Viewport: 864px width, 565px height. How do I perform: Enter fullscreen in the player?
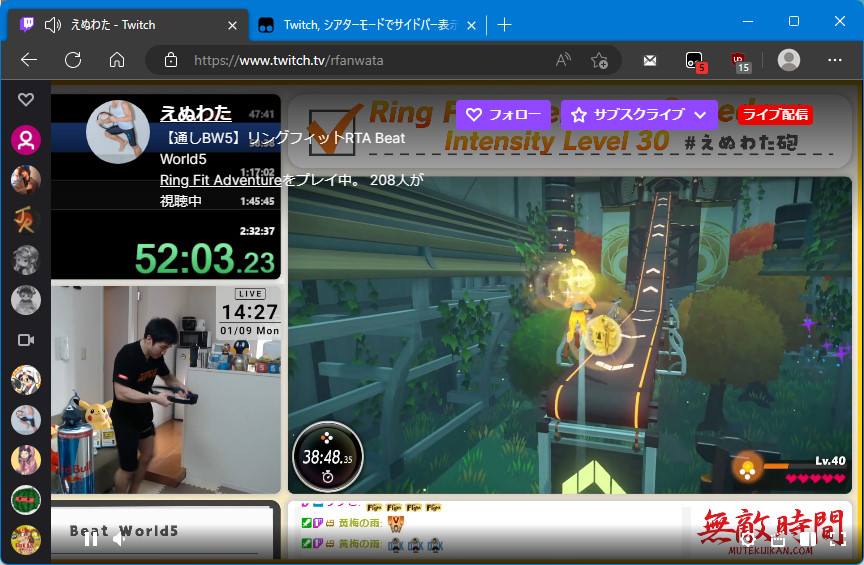(836, 539)
